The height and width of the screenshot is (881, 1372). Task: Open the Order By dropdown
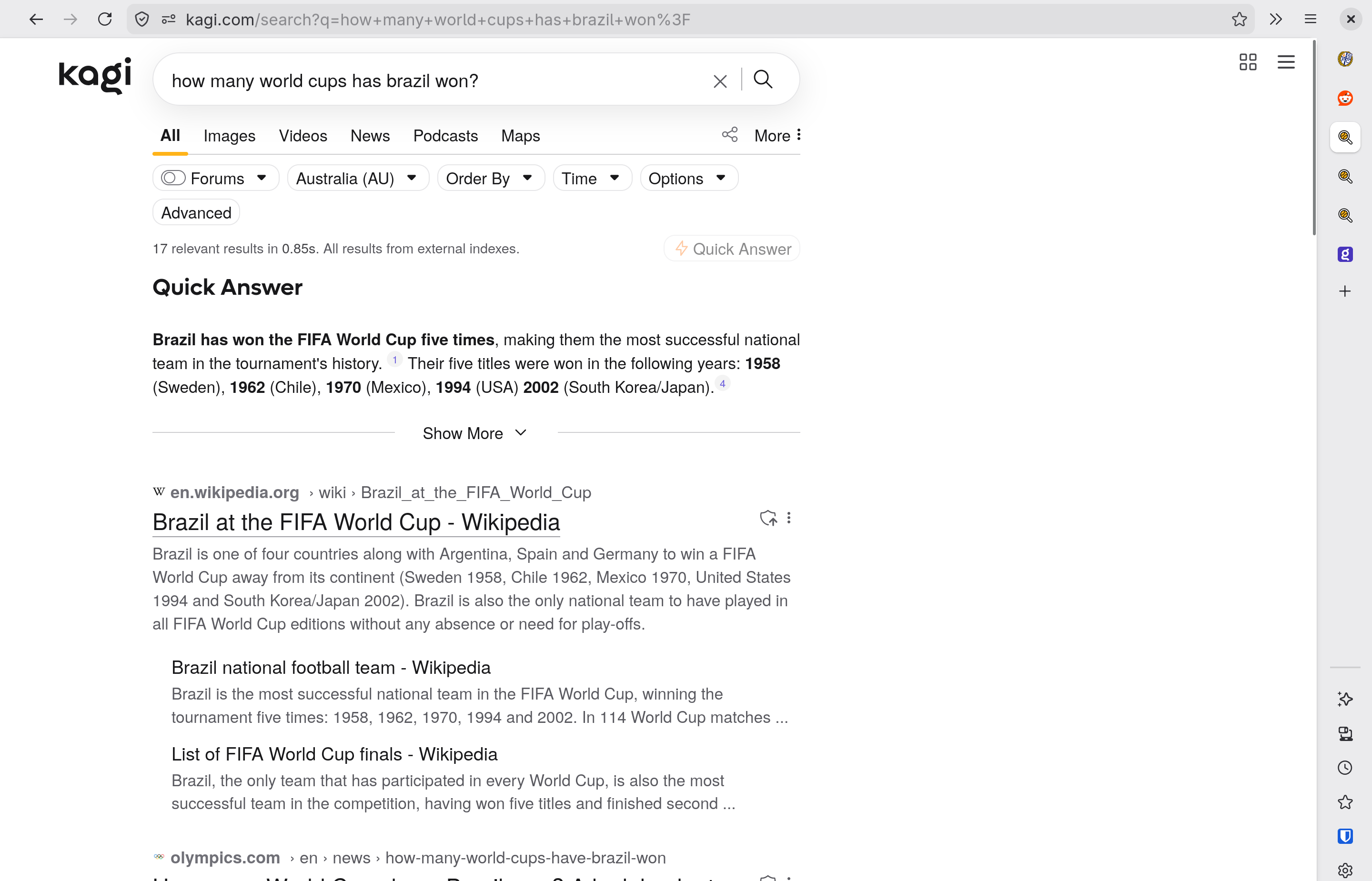(490, 178)
